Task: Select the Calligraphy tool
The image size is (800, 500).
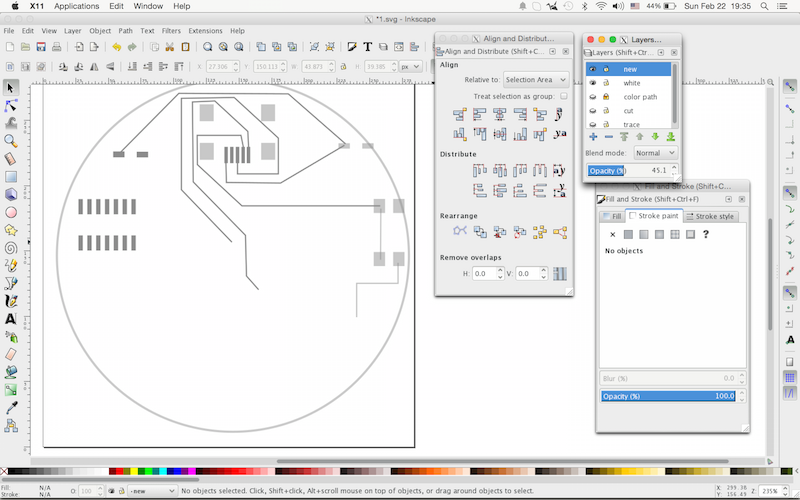Action: click(x=10, y=301)
